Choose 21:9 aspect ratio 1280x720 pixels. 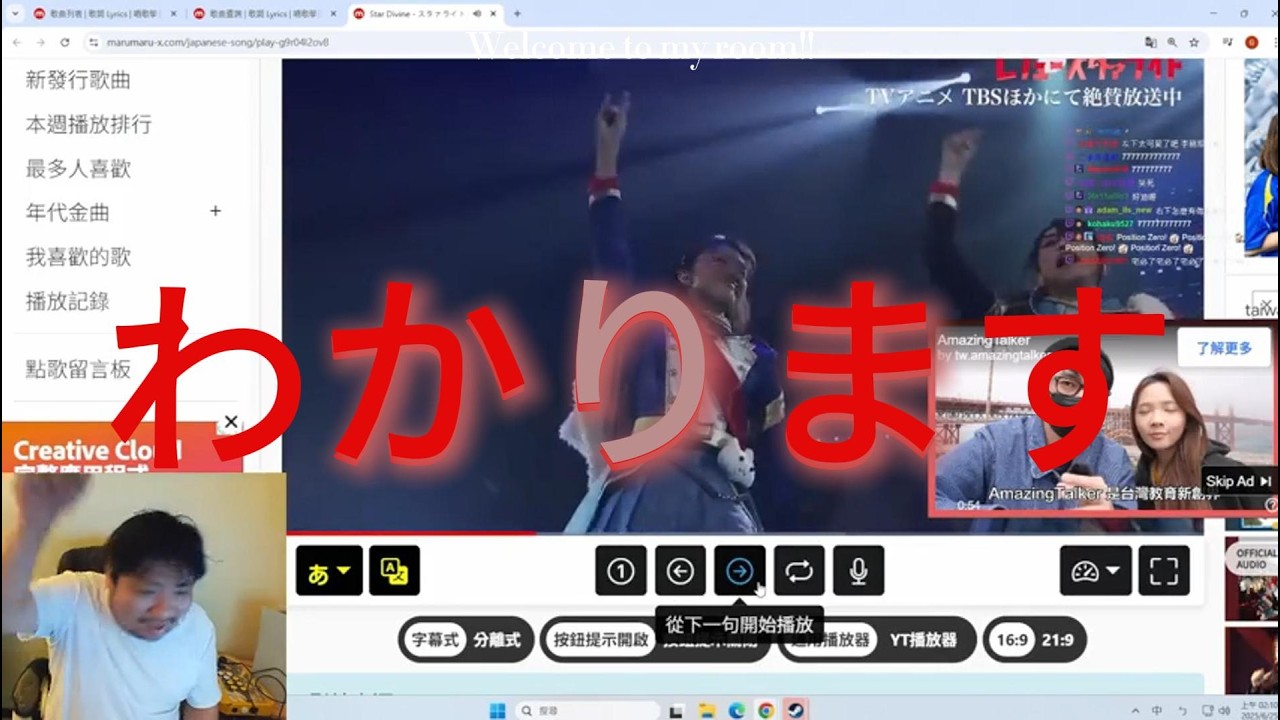pos(1057,640)
